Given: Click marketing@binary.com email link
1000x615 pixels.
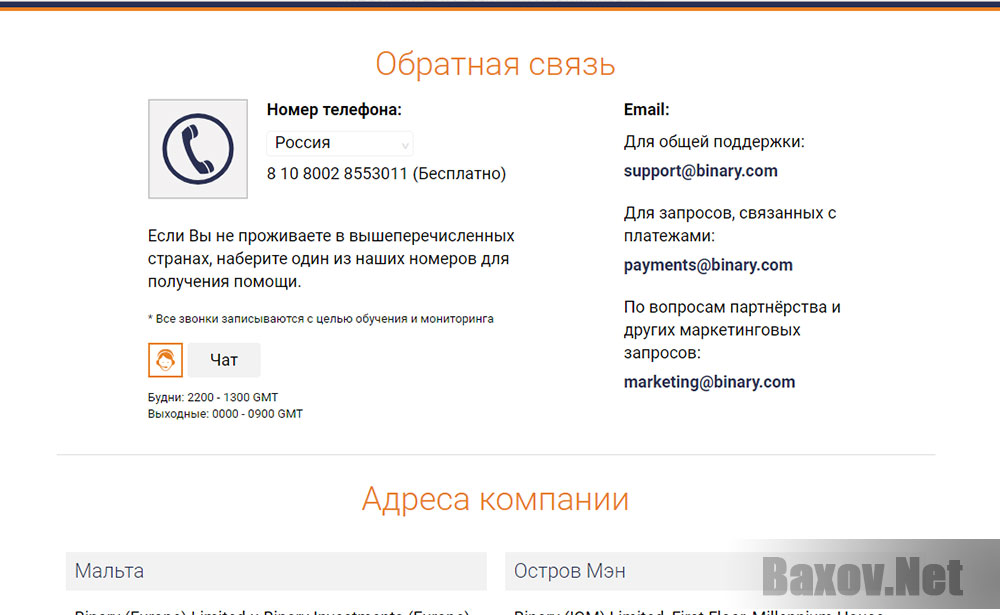Looking at the screenshot, I should coord(709,382).
